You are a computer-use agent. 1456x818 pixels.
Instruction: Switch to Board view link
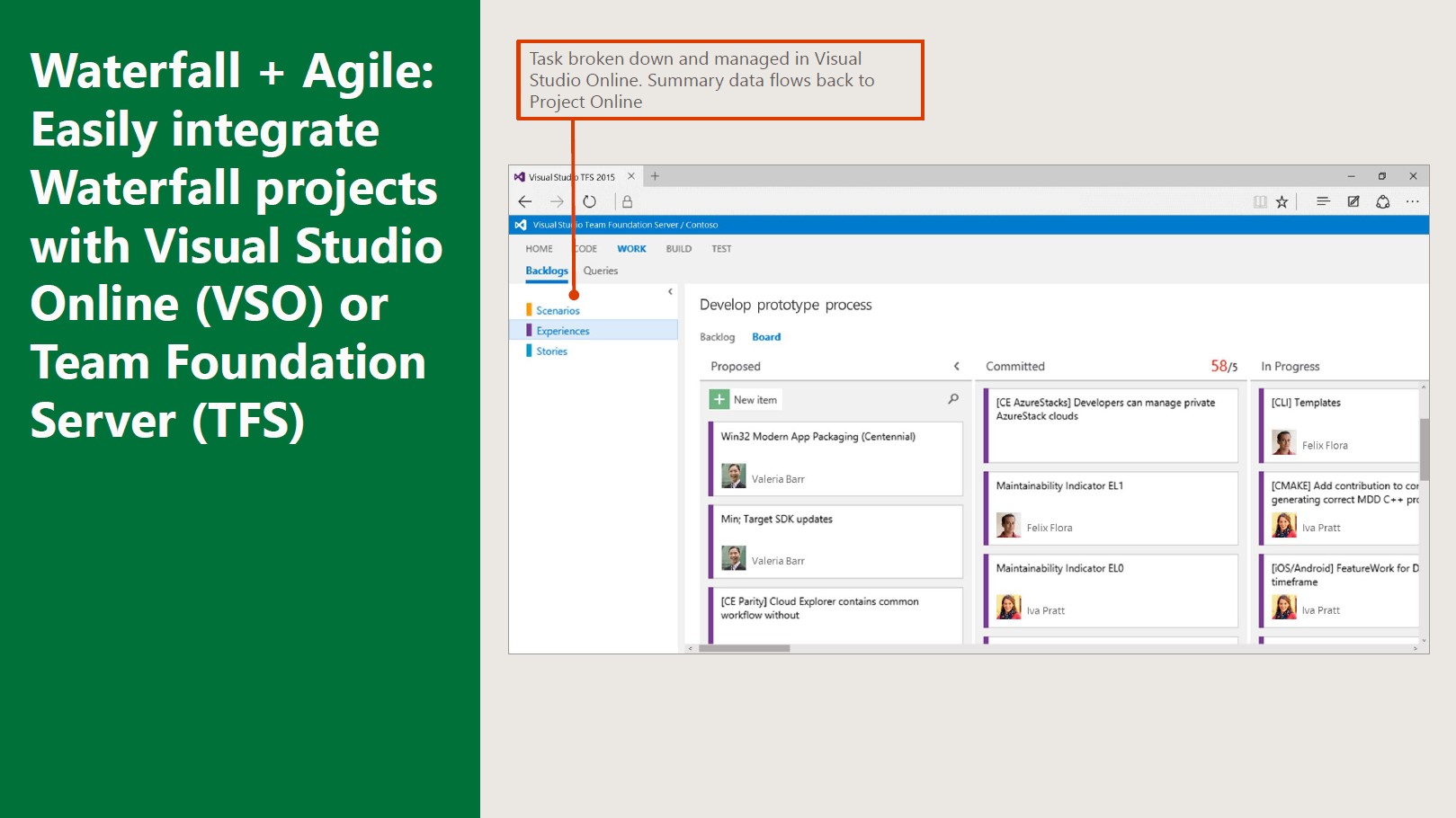point(766,337)
